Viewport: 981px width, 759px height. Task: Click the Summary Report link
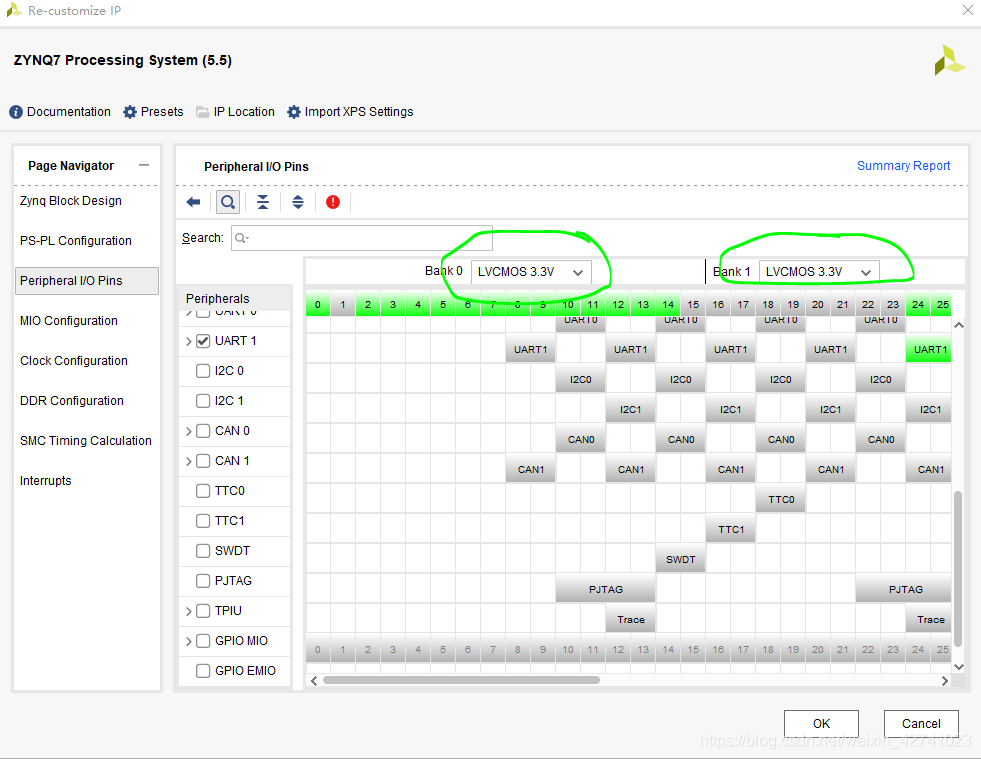[x=903, y=166]
